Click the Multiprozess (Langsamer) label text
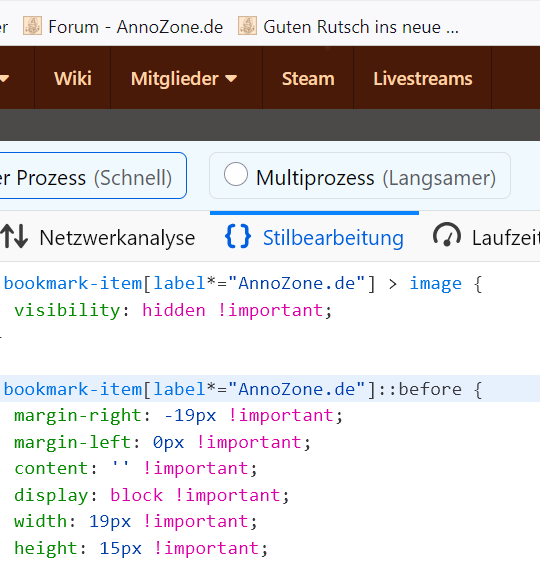Viewport: 540px width, 565px height. (376, 178)
